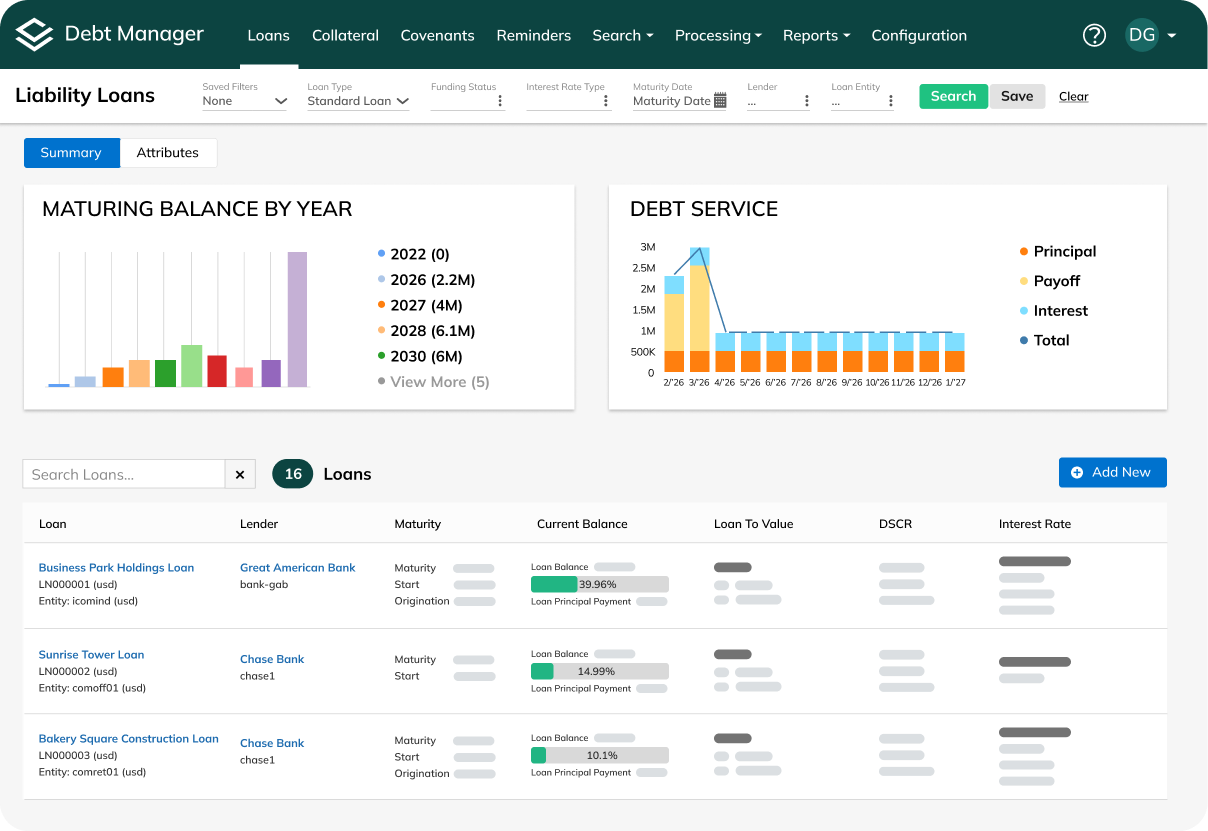The width and height of the screenshot is (1208, 831).
Task: Expand user account menu arrow
Action: (1171, 36)
